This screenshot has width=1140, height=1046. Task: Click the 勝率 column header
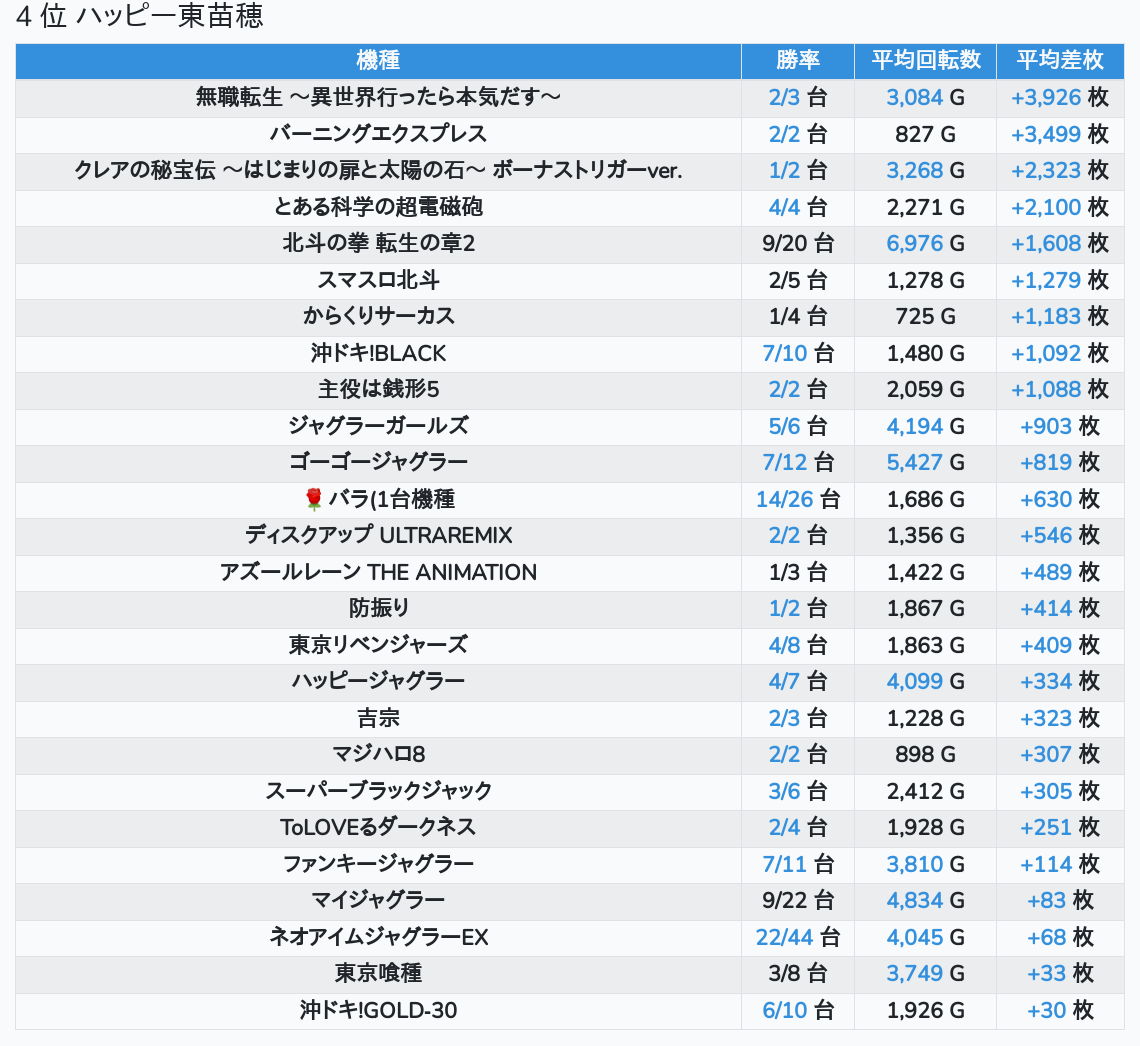[x=797, y=60]
